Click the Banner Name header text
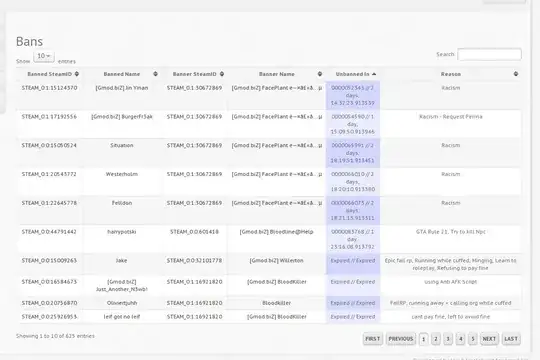 [277, 74]
